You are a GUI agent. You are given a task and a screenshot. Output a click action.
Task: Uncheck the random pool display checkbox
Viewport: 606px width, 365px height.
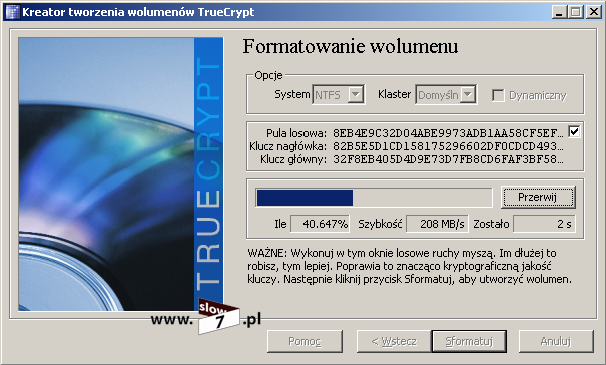tap(574, 132)
